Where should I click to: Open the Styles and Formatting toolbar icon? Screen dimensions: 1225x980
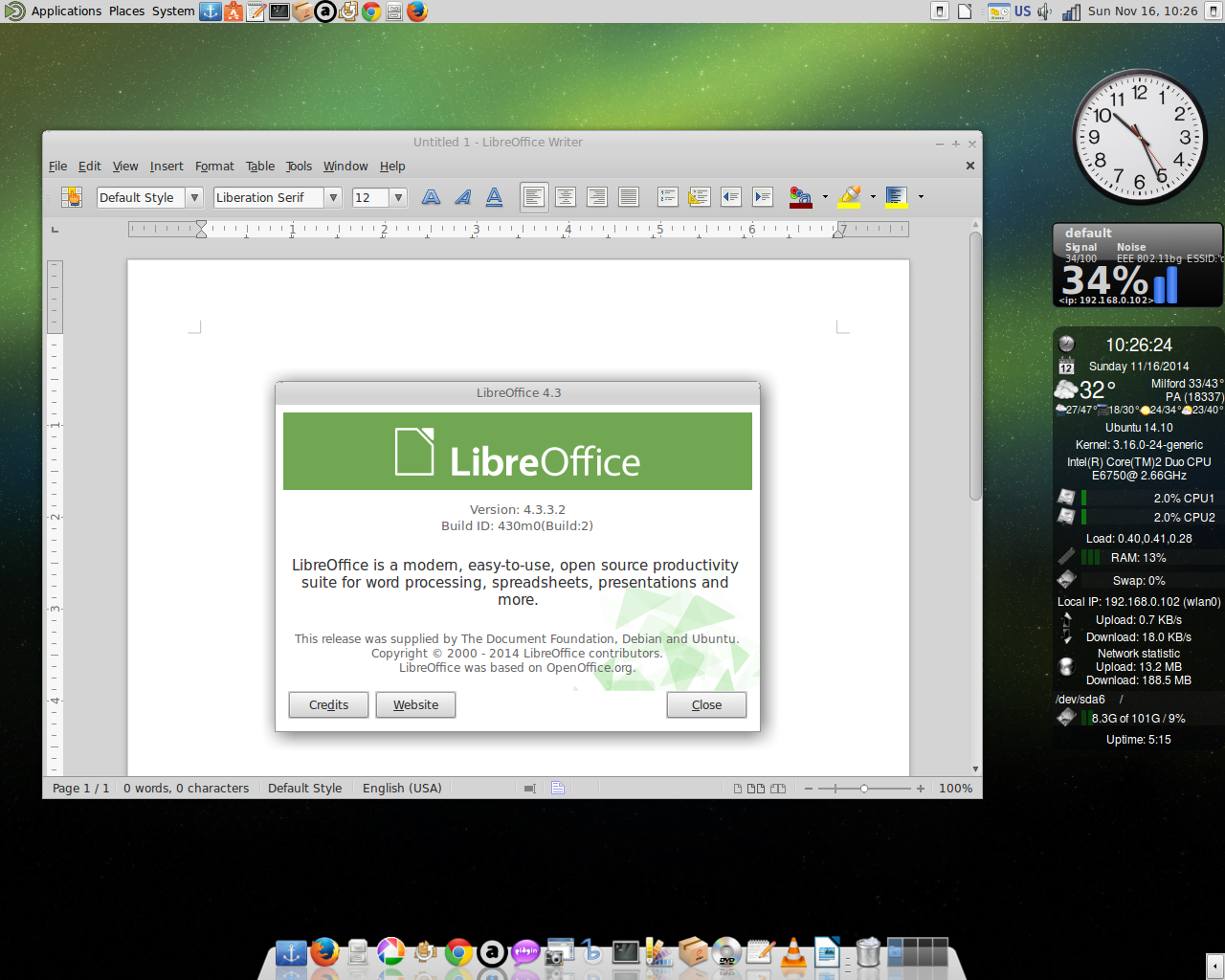point(72,197)
